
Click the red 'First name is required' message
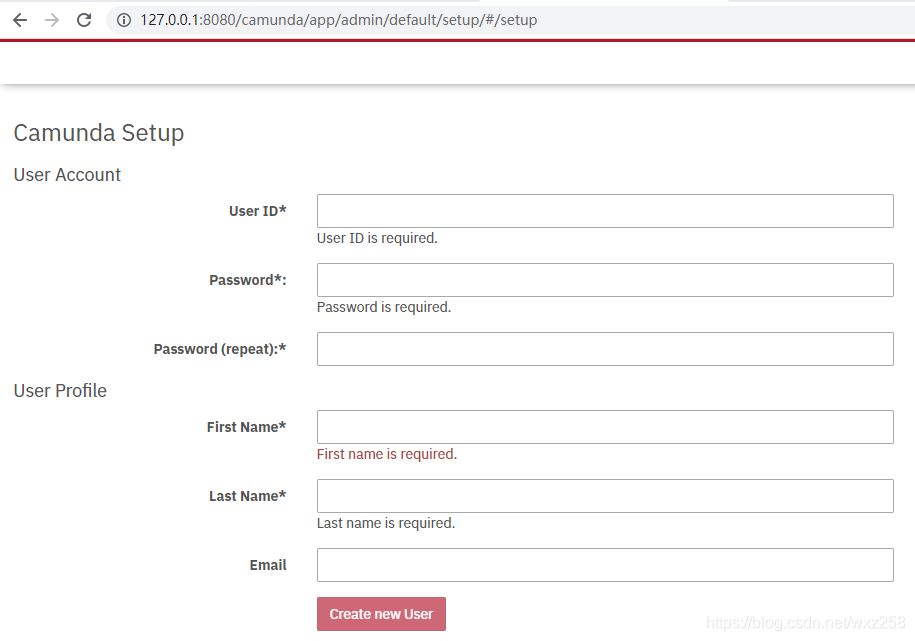click(x=387, y=454)
